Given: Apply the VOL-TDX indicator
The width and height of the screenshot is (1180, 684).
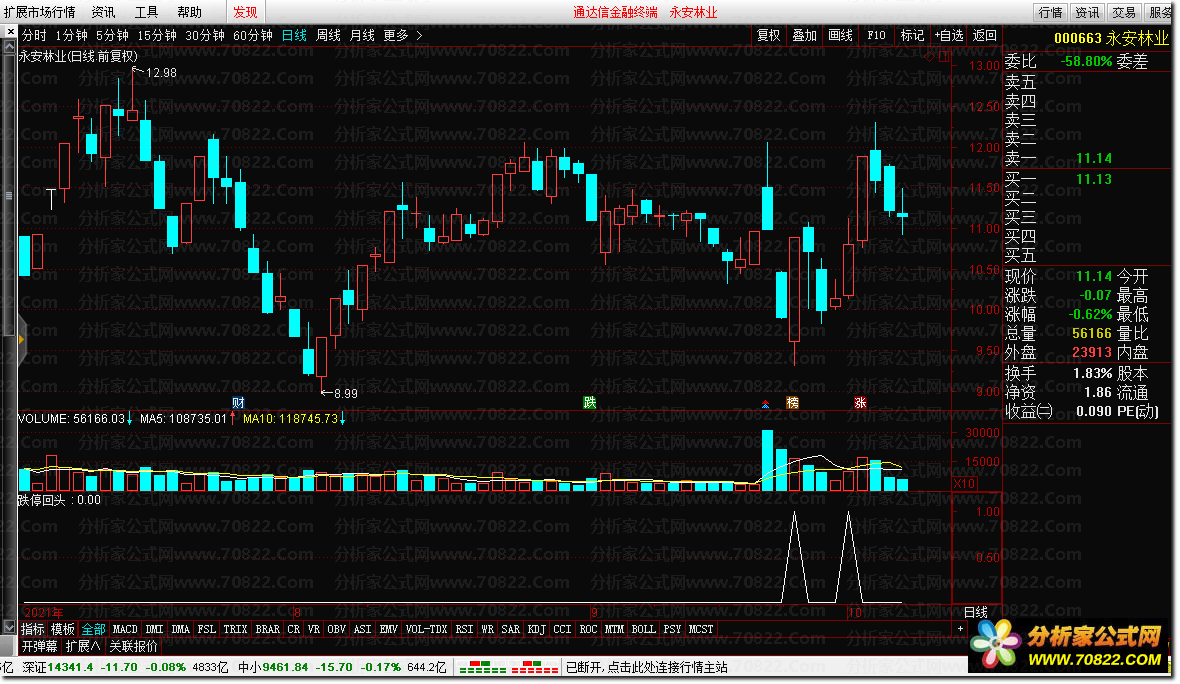Looking at the screenshot, I should (x=426, y=629).
